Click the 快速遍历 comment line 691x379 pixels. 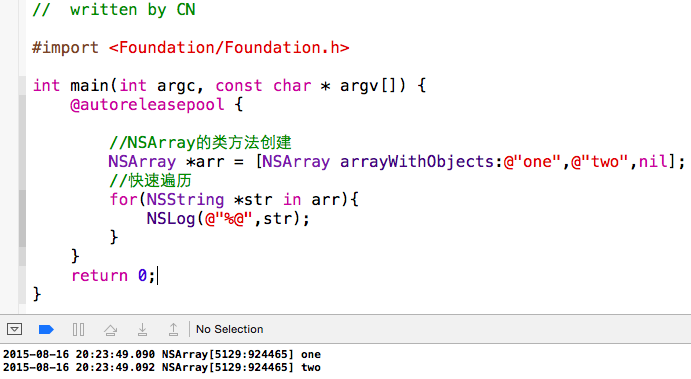click(x=150, y=180)
